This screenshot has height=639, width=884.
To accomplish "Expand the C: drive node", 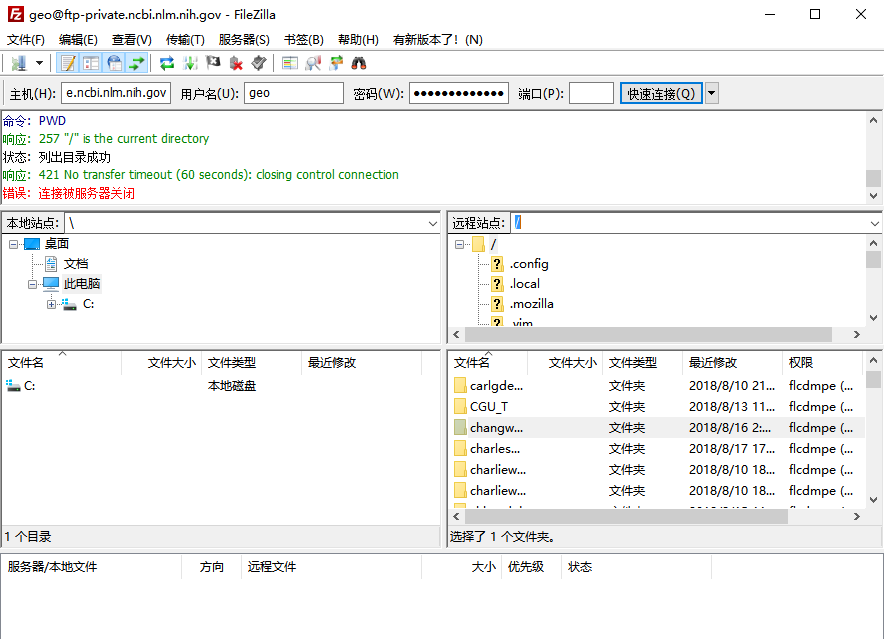I will 51,303.
